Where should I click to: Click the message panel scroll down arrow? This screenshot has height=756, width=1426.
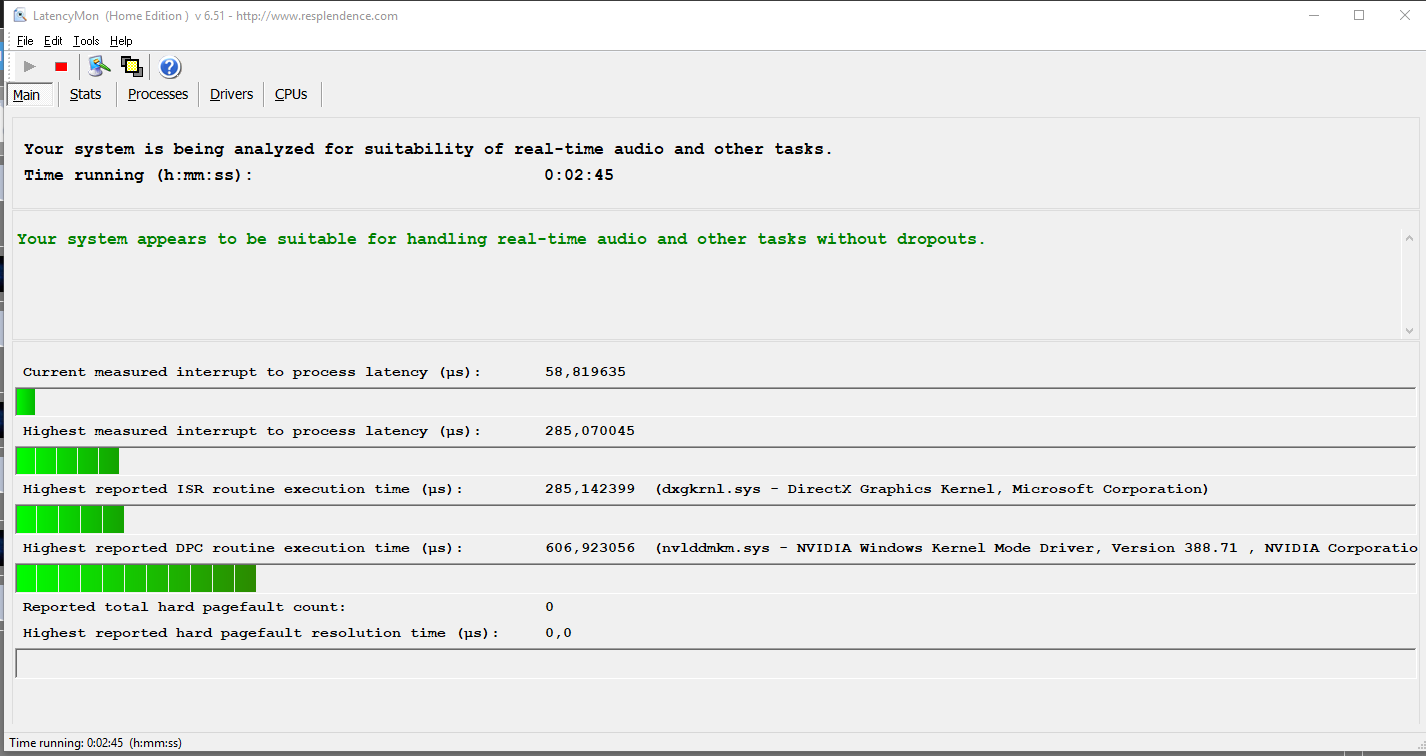pyautogui.click(x=1409, y=330)
